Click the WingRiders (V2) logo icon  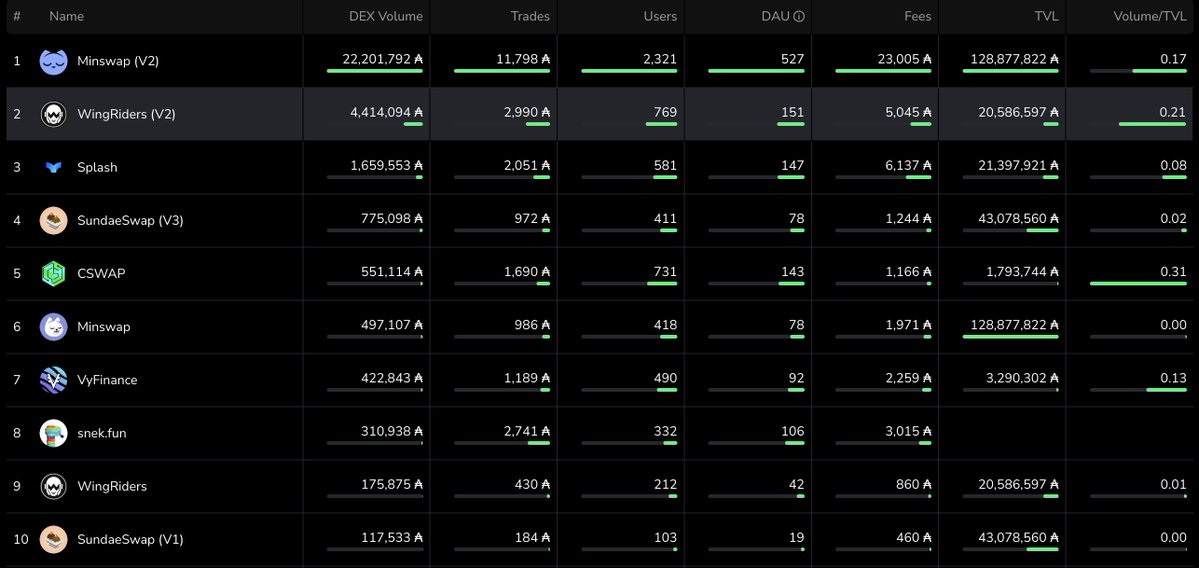pyautogui.click(x=54, y=114)
